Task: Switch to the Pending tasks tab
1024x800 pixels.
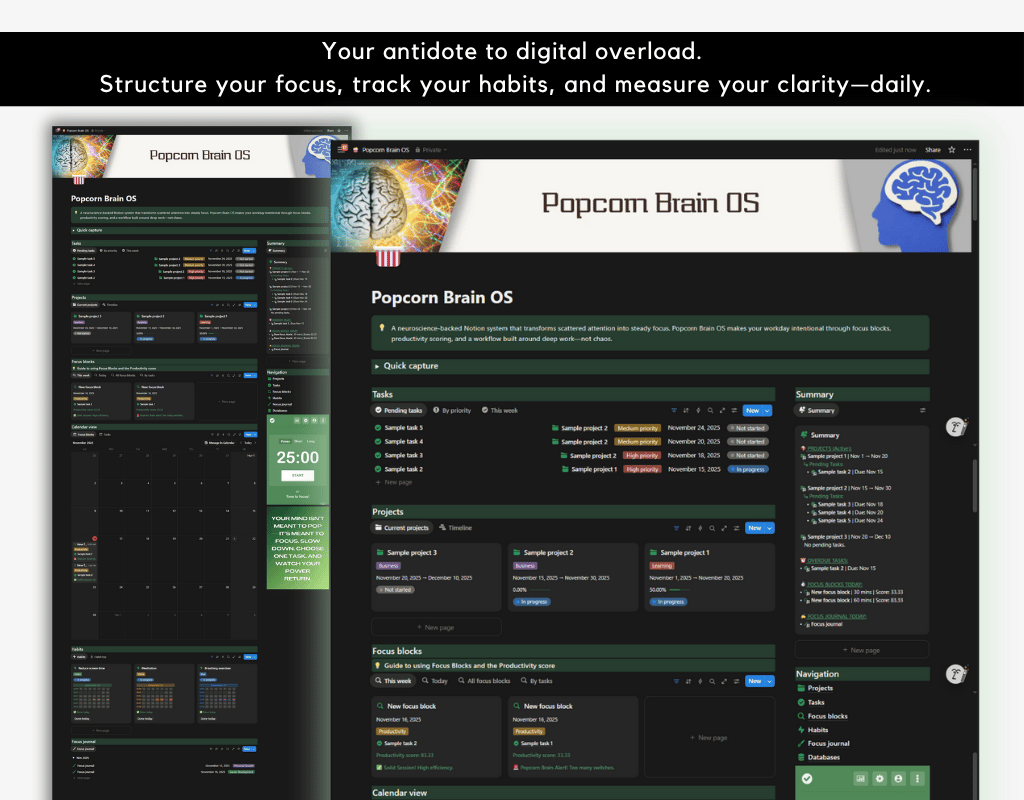Action: point(398,410)
